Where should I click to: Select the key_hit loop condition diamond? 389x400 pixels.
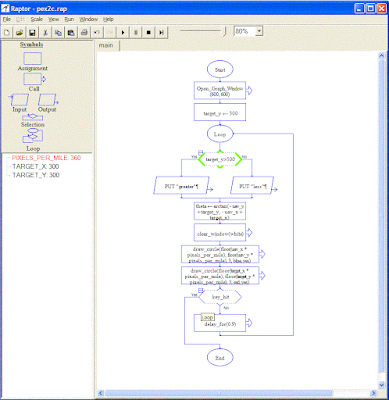click(220, 297)
